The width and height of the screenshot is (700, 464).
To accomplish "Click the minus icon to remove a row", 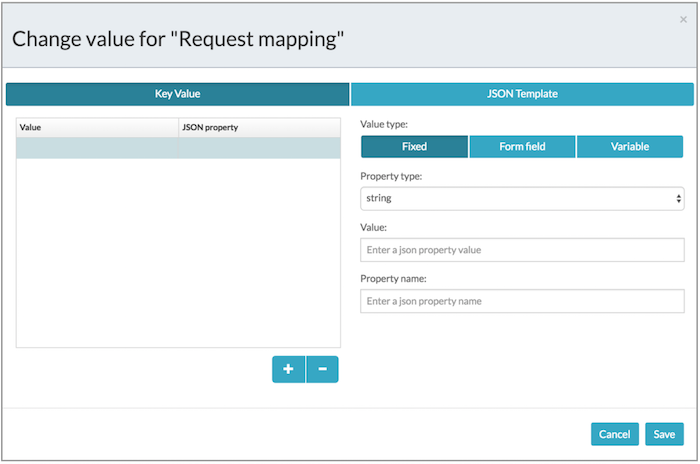I will tap(322, 369).
